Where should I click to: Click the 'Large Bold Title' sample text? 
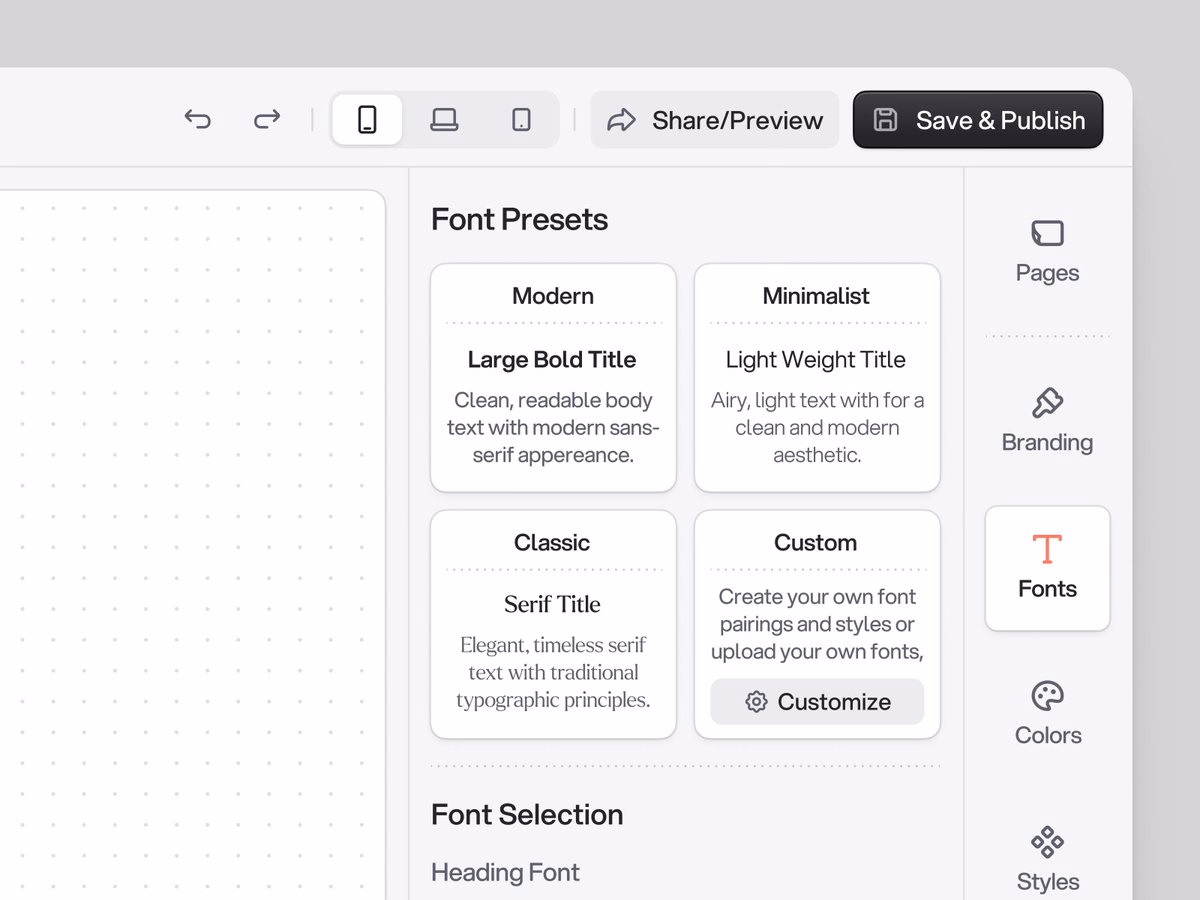pos(552,360)
